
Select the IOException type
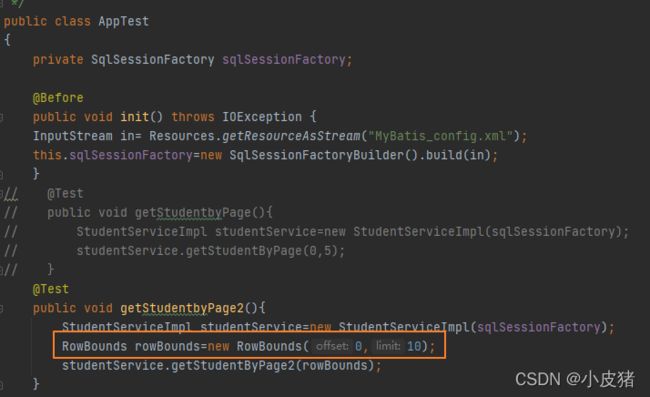[262, 117]
